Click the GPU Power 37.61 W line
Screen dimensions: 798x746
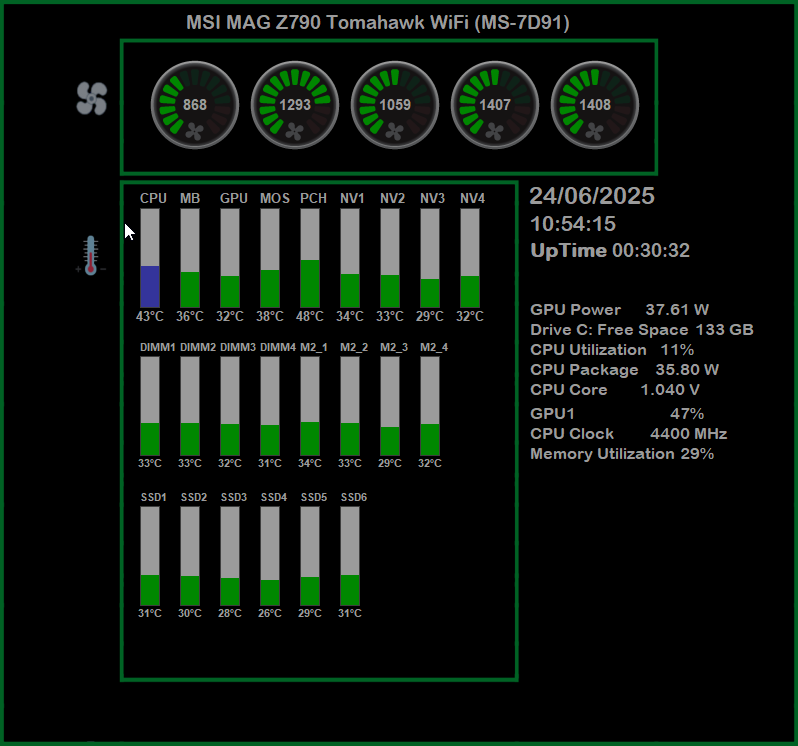click(x=619, y=309)
